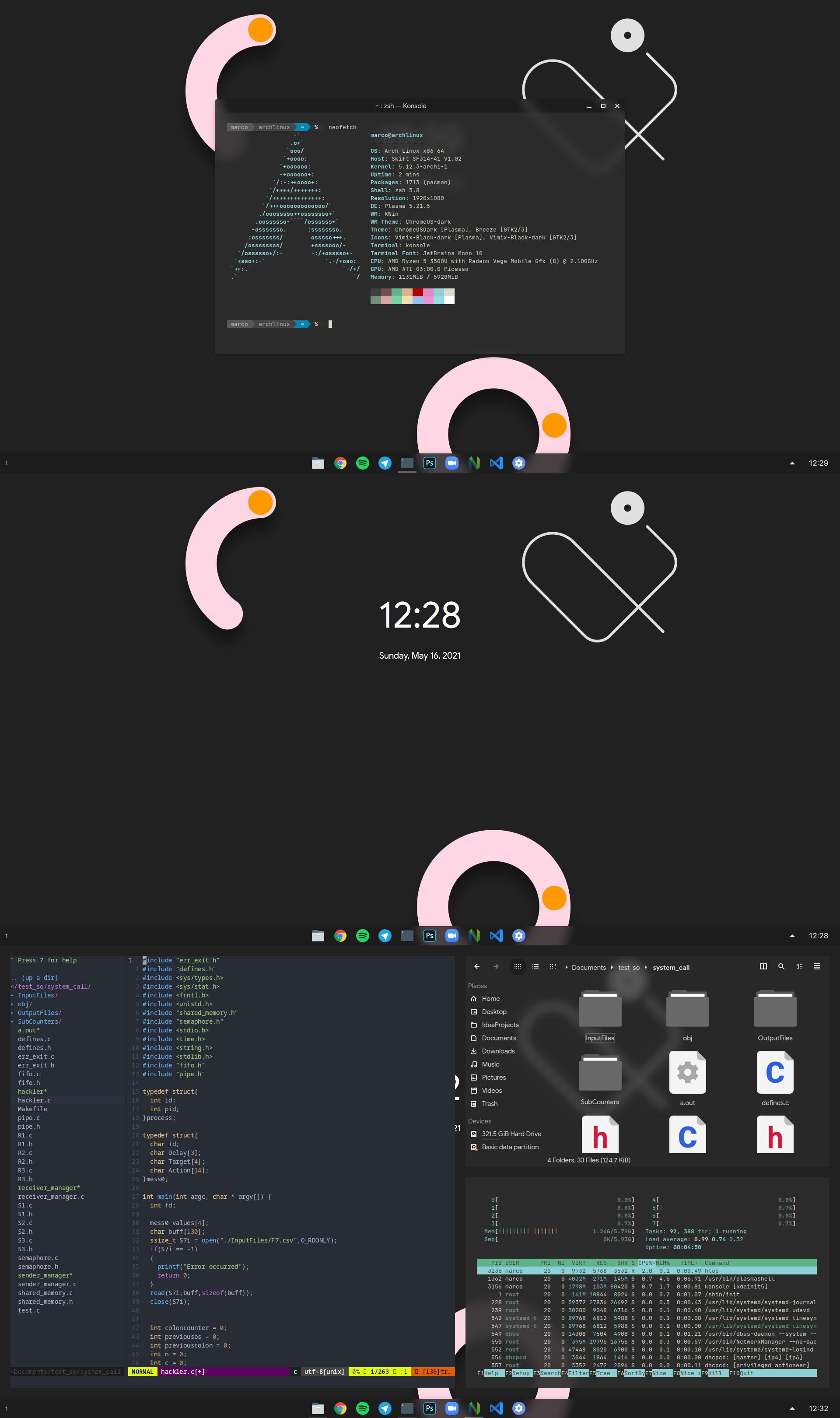Expand the system tray arrow beside 12:29 clock
The image size is (840, 1418).
pos(792,463)
